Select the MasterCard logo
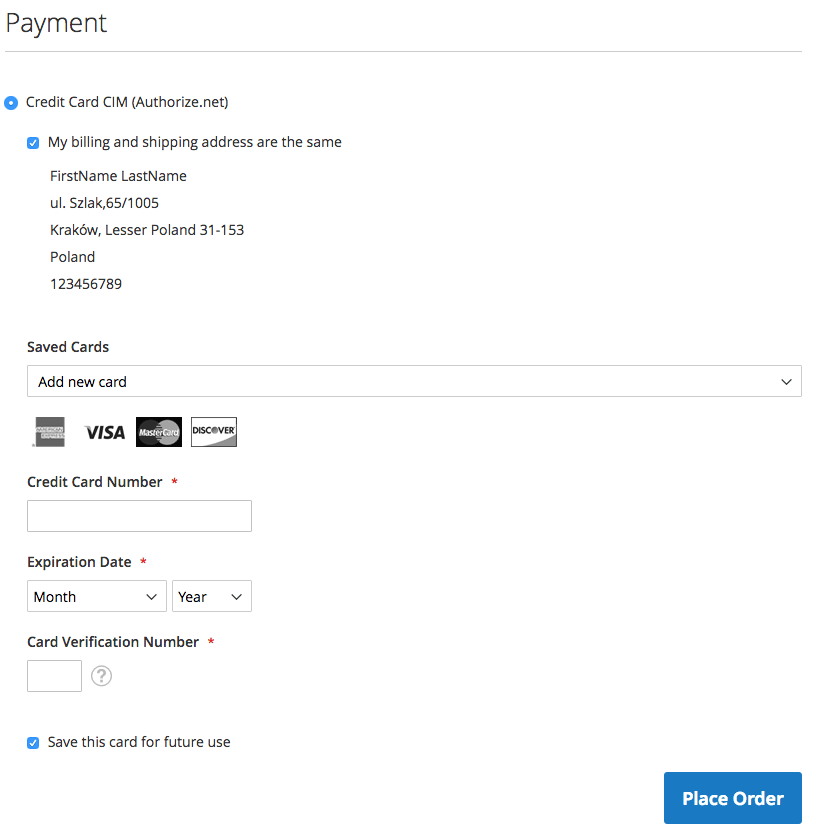Image resolution: width=816 pixels, height=835 pixels. pyautogui.click(x=159, y=432)
